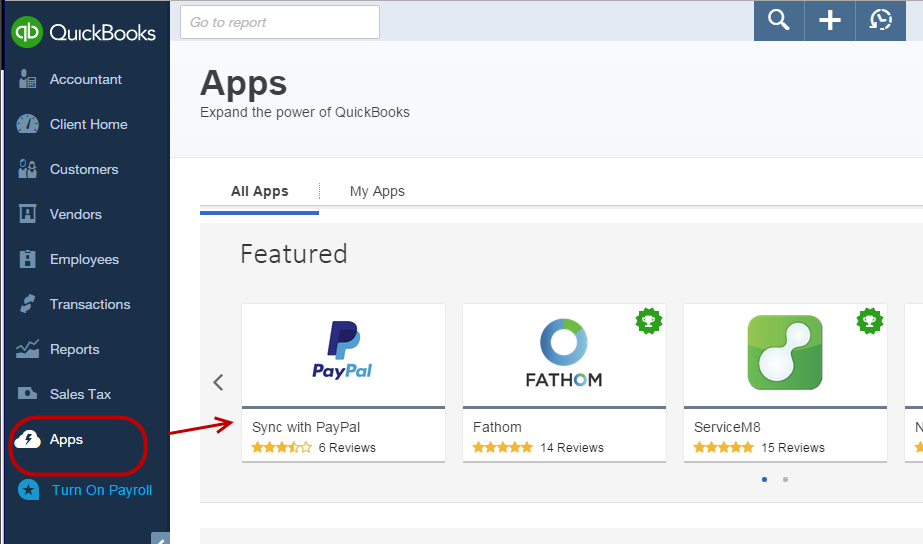Select the first carousel page dot
This screenshot has height=544, width=923.
point(764,479)
